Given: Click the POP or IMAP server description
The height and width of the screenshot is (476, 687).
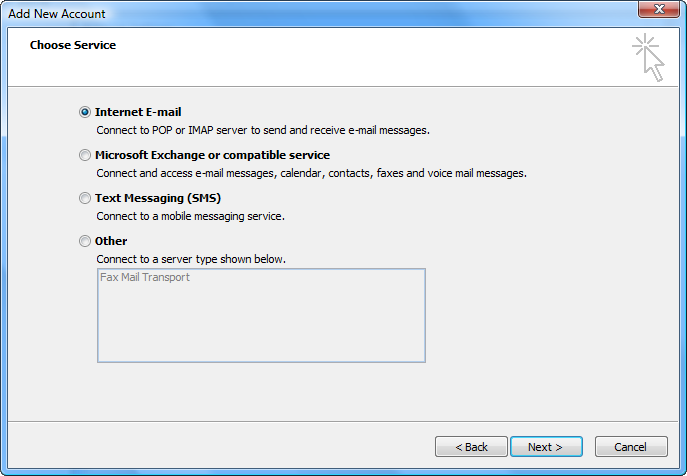Looking at the screenshot, I should (263, 130).
